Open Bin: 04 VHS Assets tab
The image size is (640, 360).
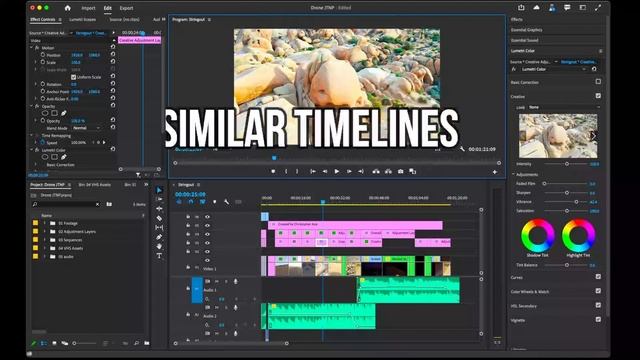[x=94, y=184]
